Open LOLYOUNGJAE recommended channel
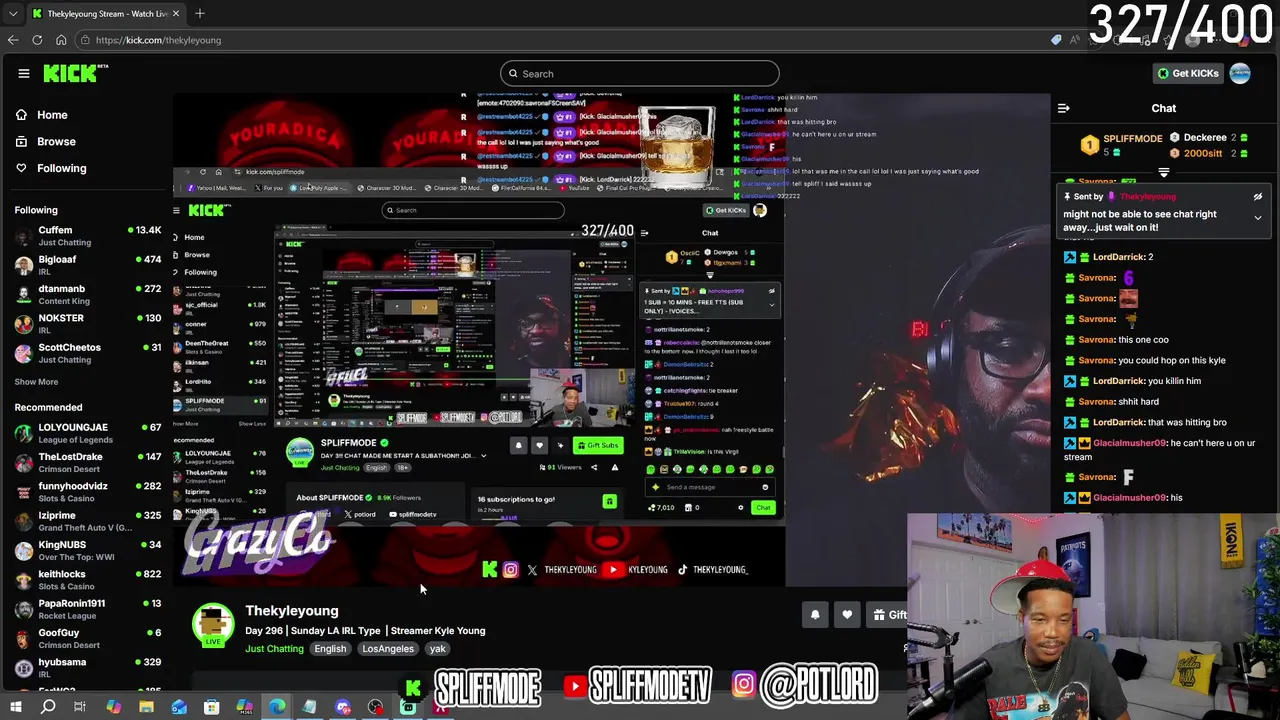Viewport: 1280px width, 720px height. 87,433
